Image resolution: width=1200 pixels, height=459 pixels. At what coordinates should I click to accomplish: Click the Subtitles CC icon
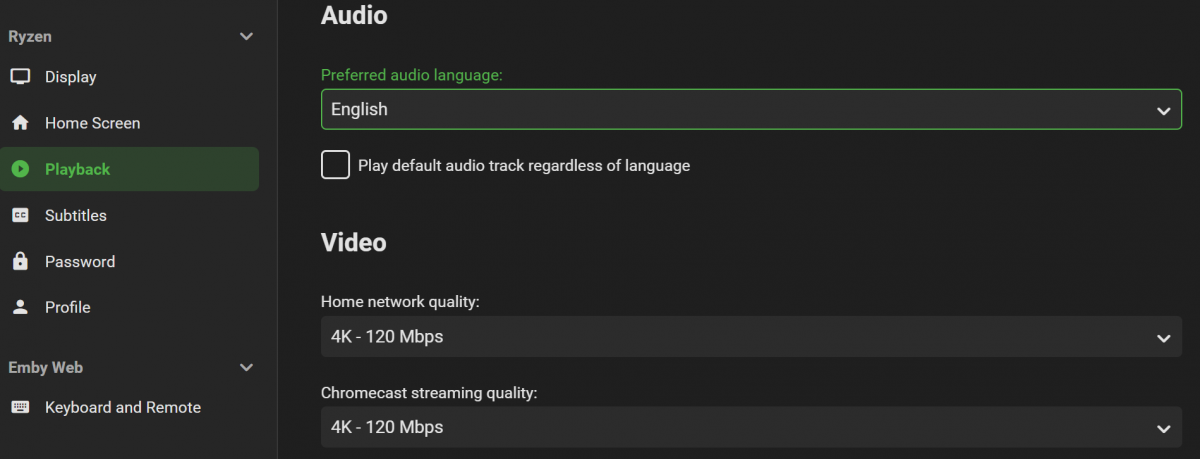tap(20, 215)
